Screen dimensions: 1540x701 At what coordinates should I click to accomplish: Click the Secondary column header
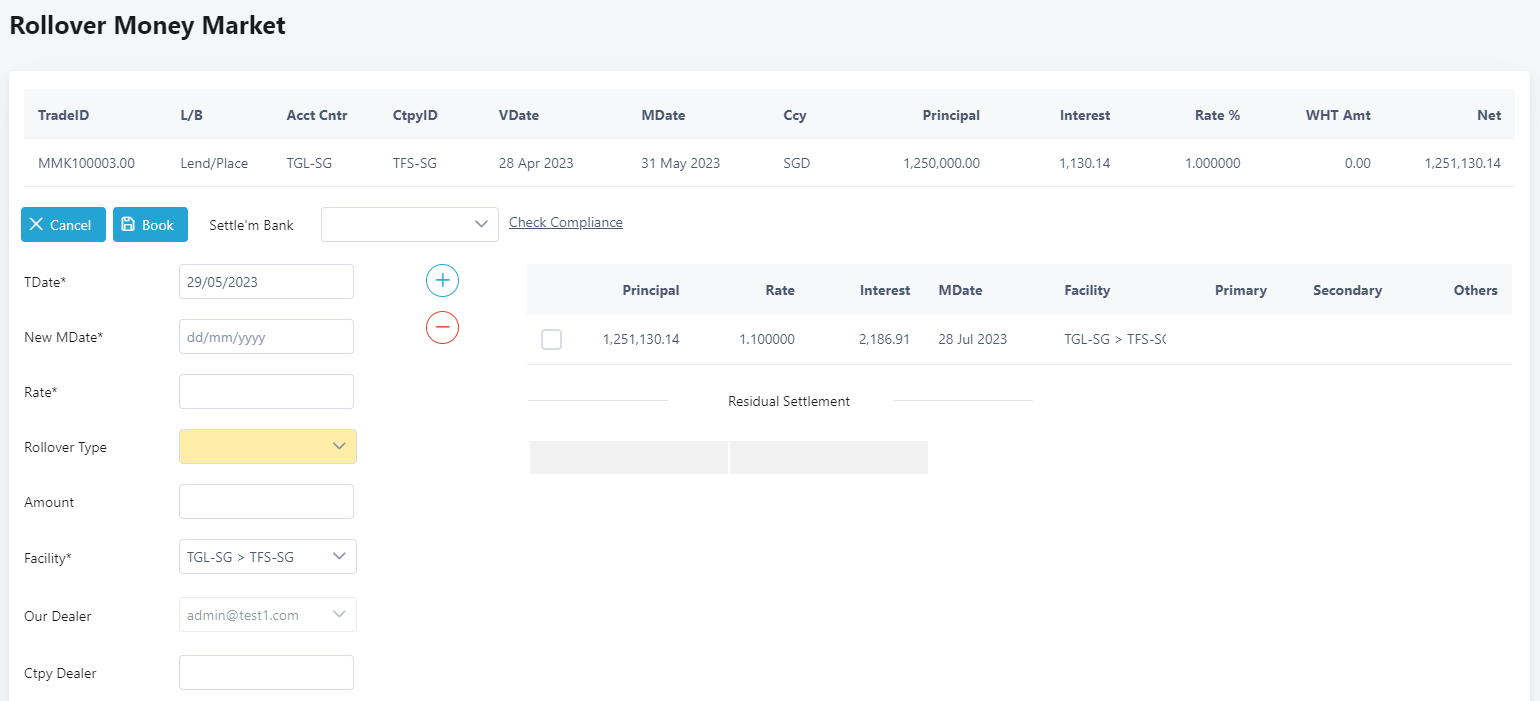1347,290
